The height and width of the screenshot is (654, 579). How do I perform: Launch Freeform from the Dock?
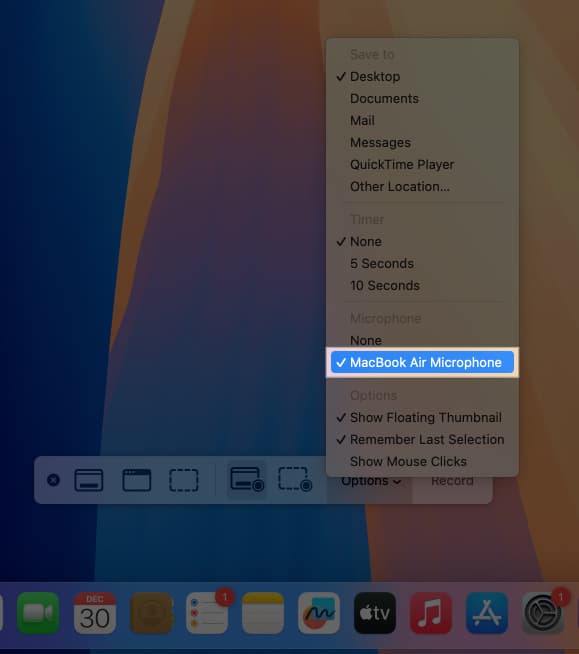[319, 613]
